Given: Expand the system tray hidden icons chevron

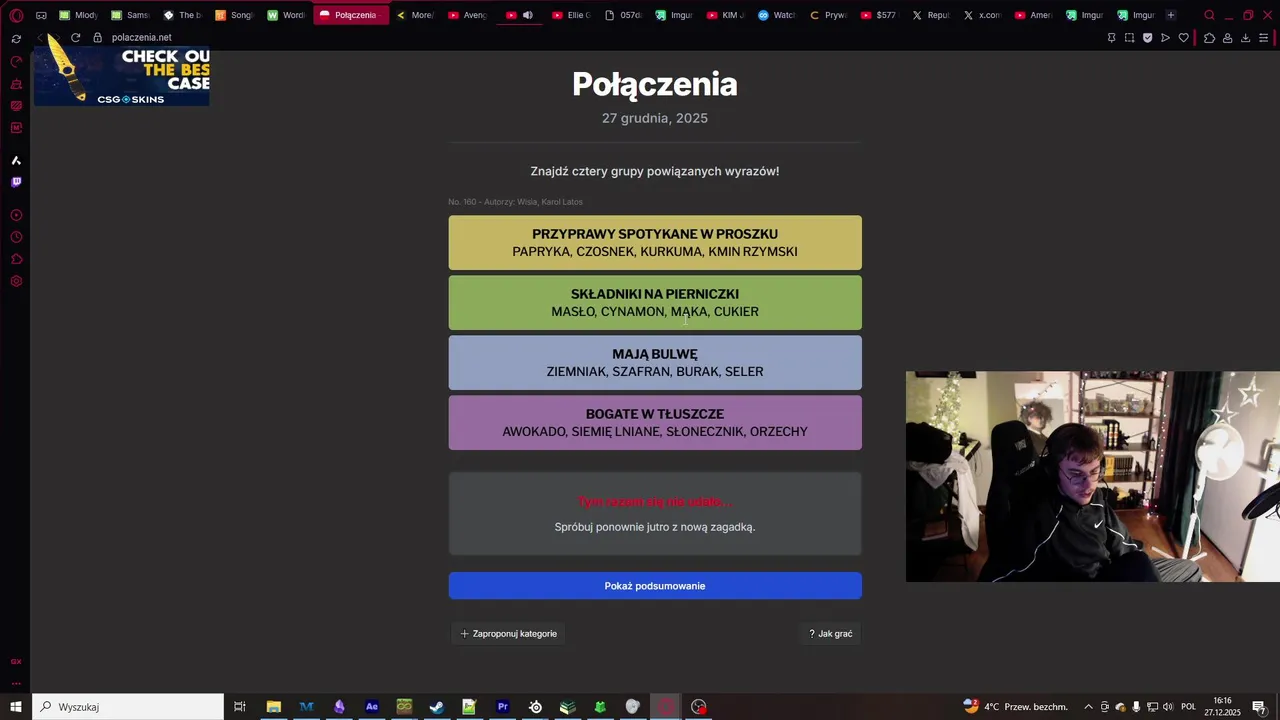Looking at the screenshot, I should (x=1089, y=707).
